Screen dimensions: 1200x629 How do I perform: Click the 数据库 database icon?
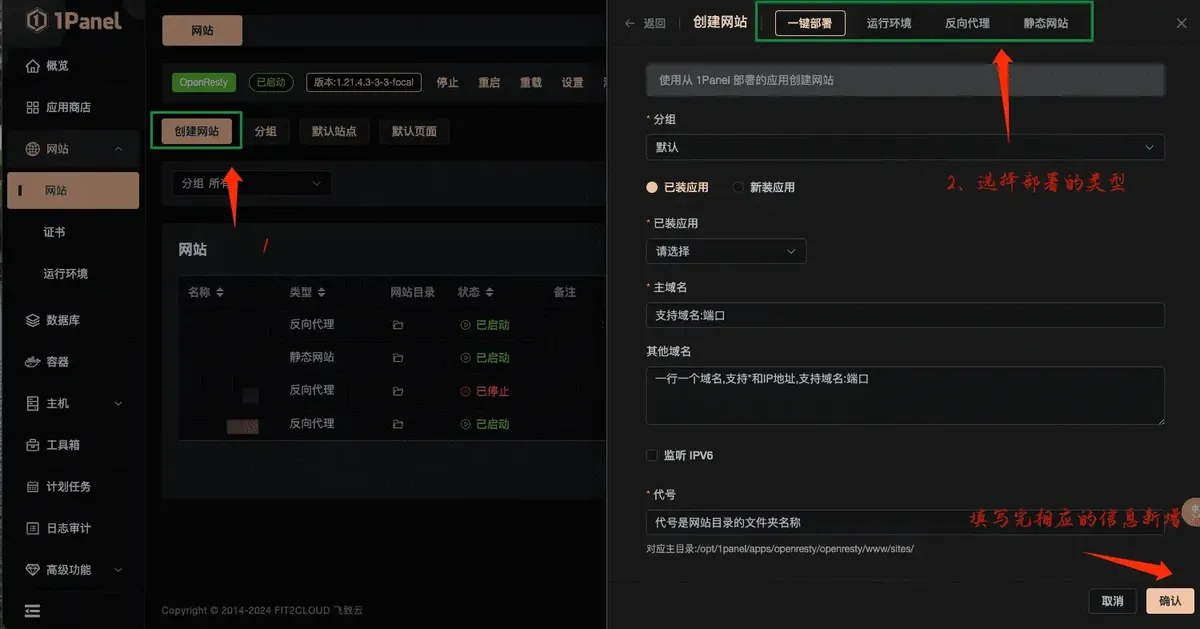point(32,320)
